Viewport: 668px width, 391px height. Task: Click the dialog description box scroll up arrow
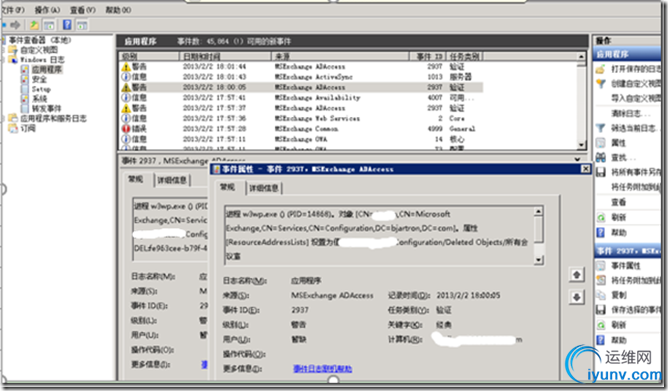[538, 211]
